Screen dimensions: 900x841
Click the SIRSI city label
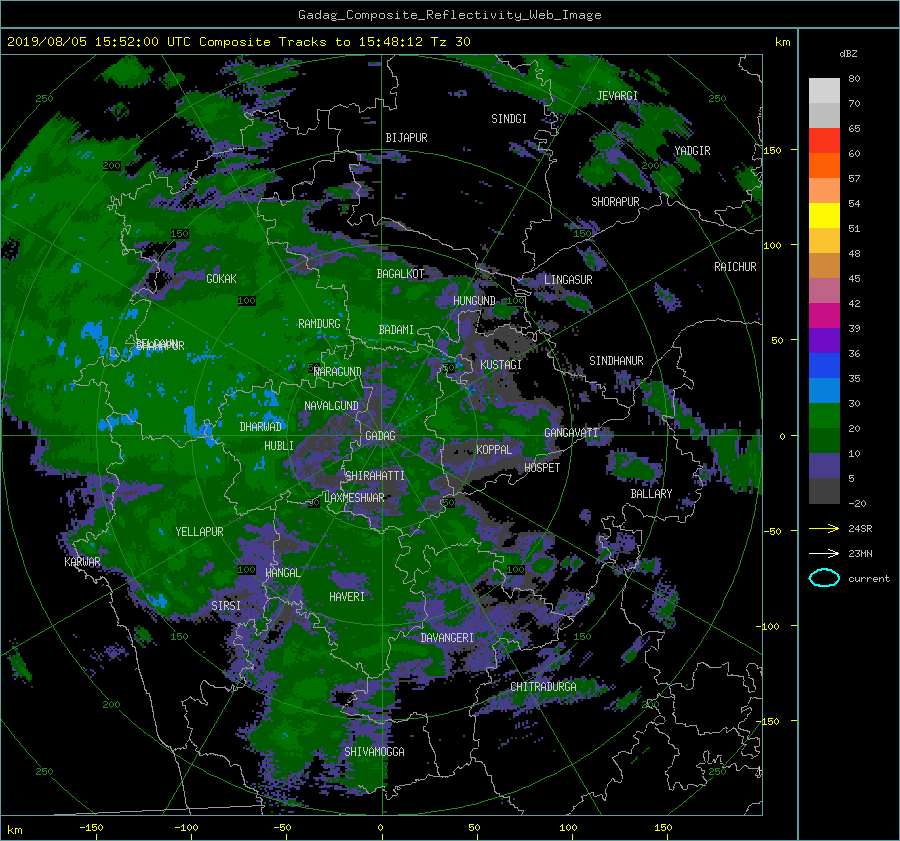pyautogui.click(x=226, y=606)
